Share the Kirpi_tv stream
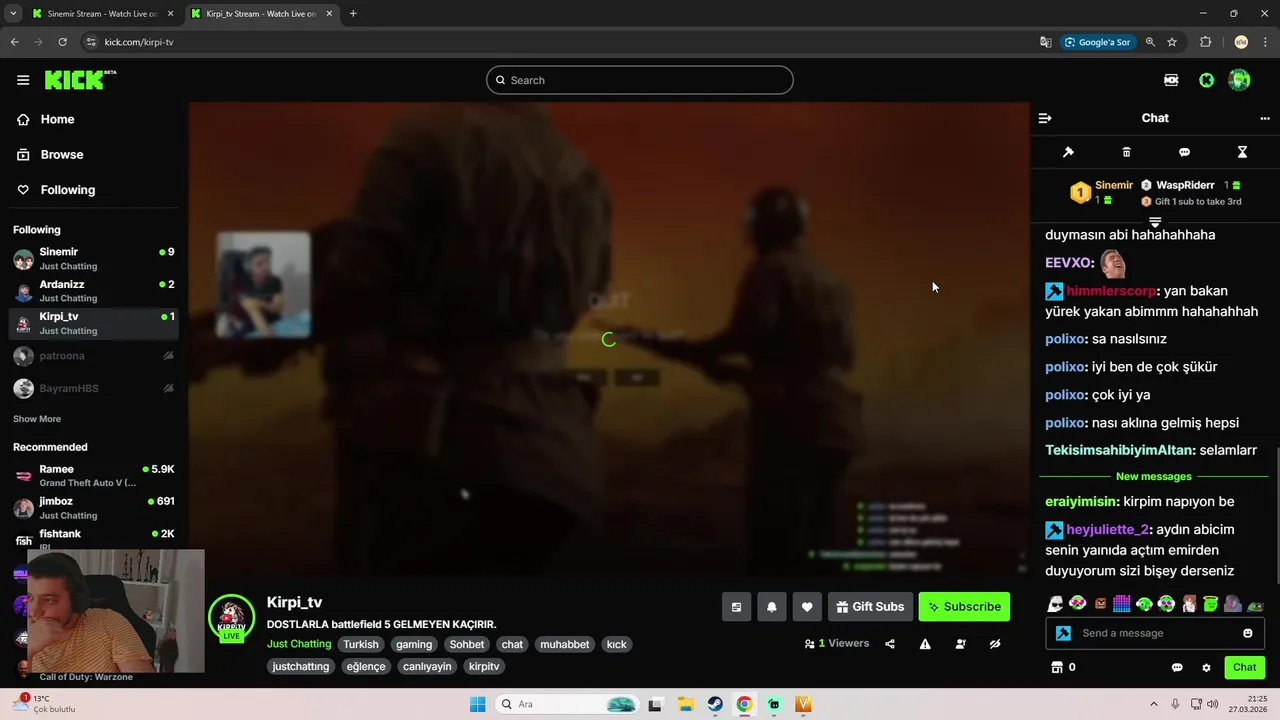Viewport: 1280px width, 720px height. pyautogui.click(x=890, y=644)
